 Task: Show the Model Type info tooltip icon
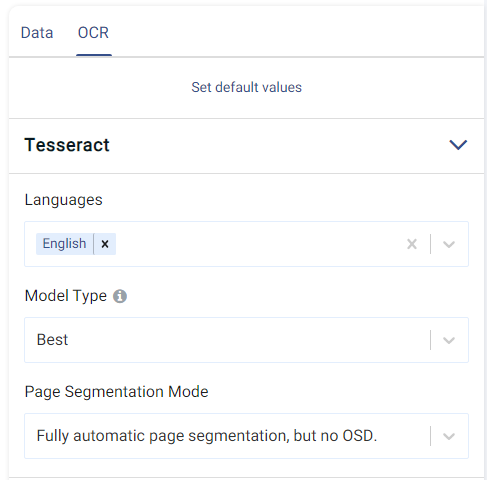point(120,296)
